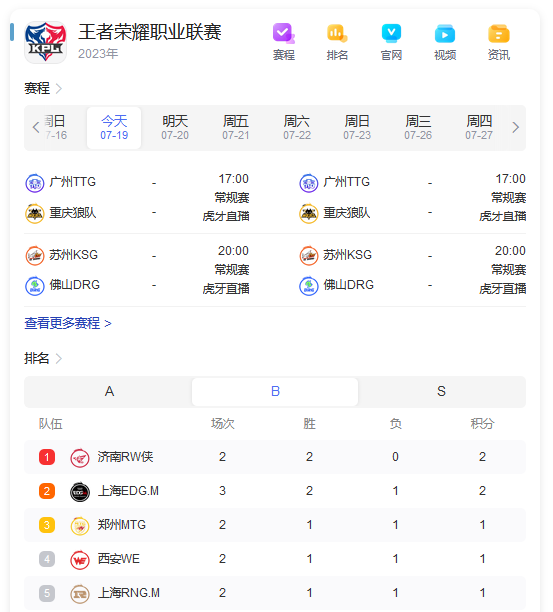The height and width of the screenshot is (612, 553).
Task: Expand the 排名 section header chevron
Action: (59, 358)
